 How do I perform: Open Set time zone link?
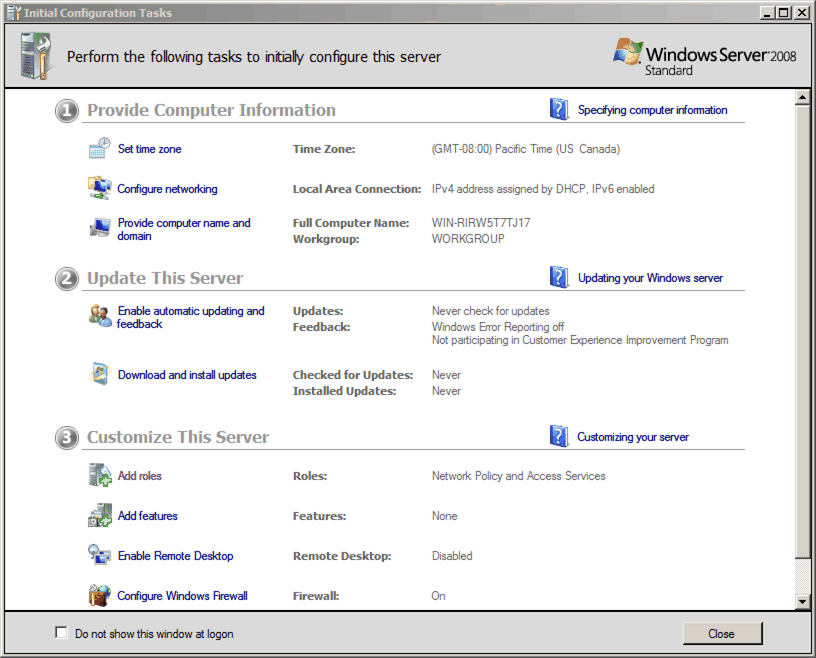149,149
